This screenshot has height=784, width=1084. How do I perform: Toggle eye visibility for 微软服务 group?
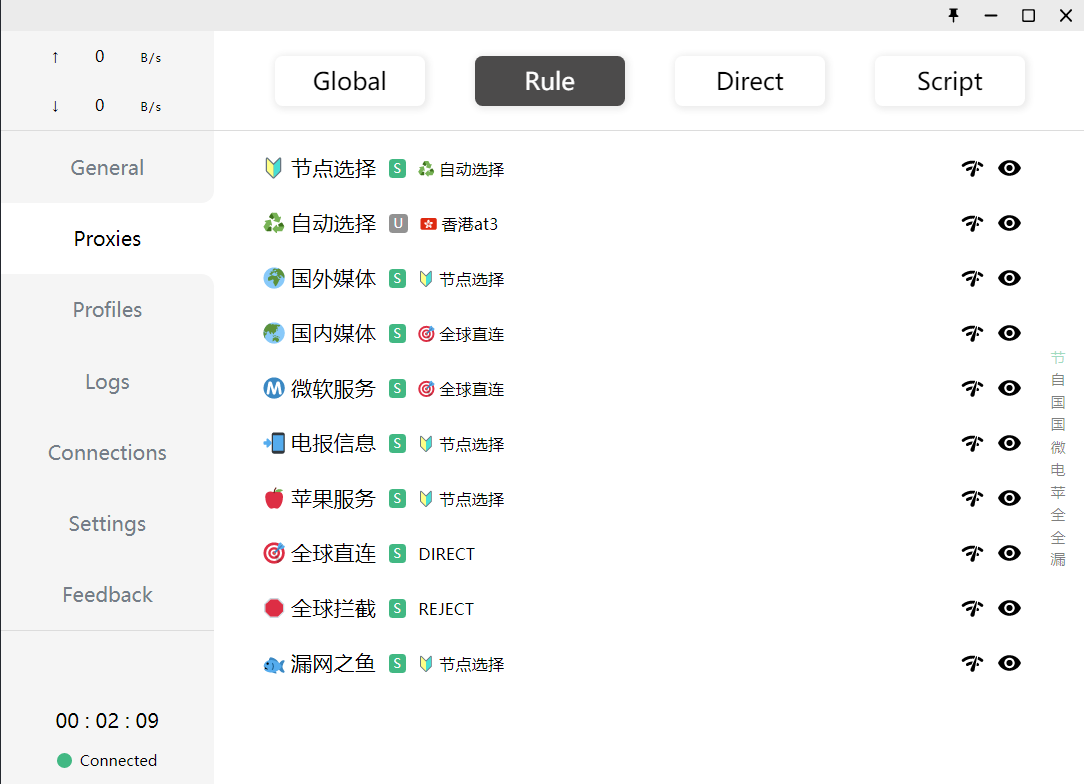(1009, 389)
